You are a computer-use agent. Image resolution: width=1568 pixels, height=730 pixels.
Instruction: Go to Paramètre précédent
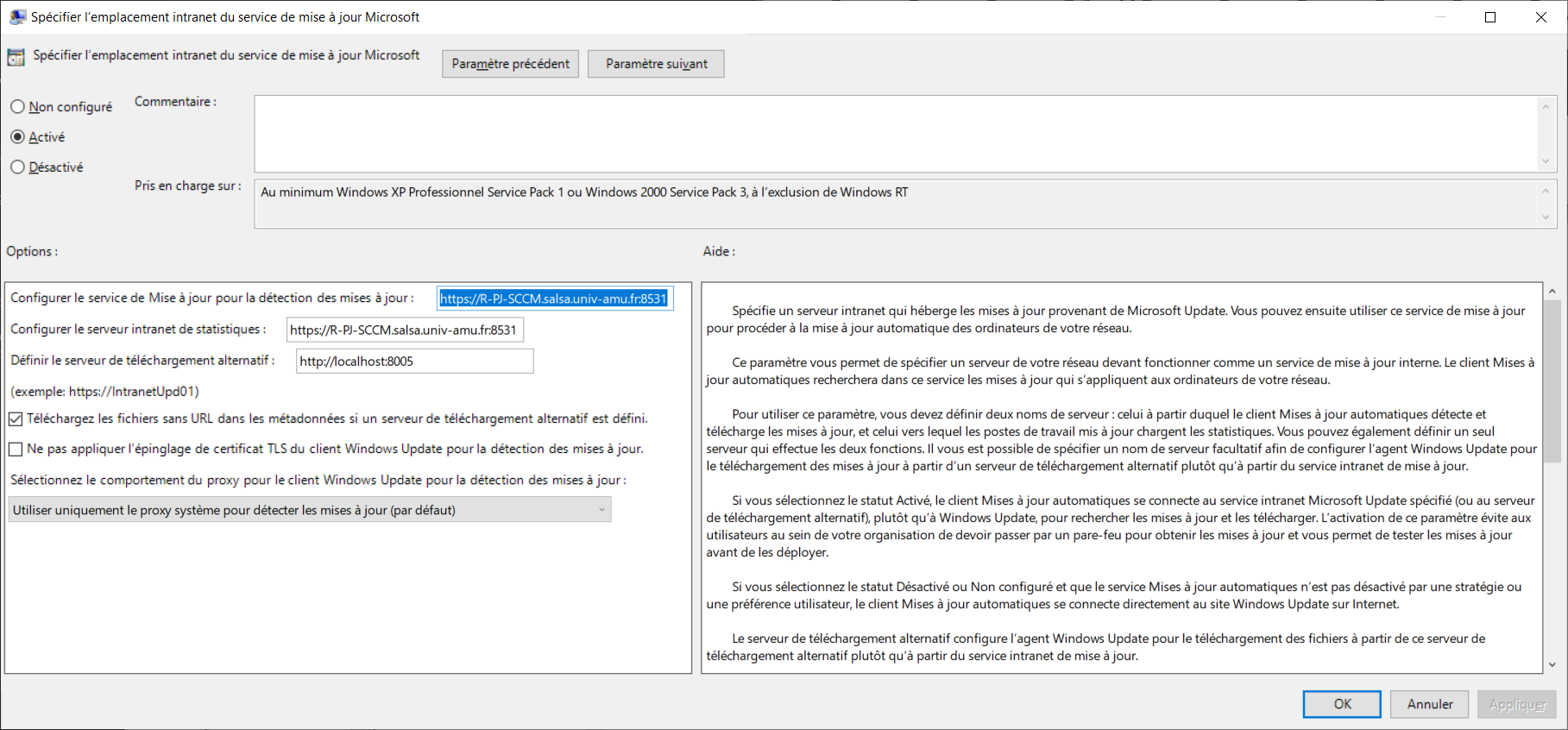(x=510, y=64)
